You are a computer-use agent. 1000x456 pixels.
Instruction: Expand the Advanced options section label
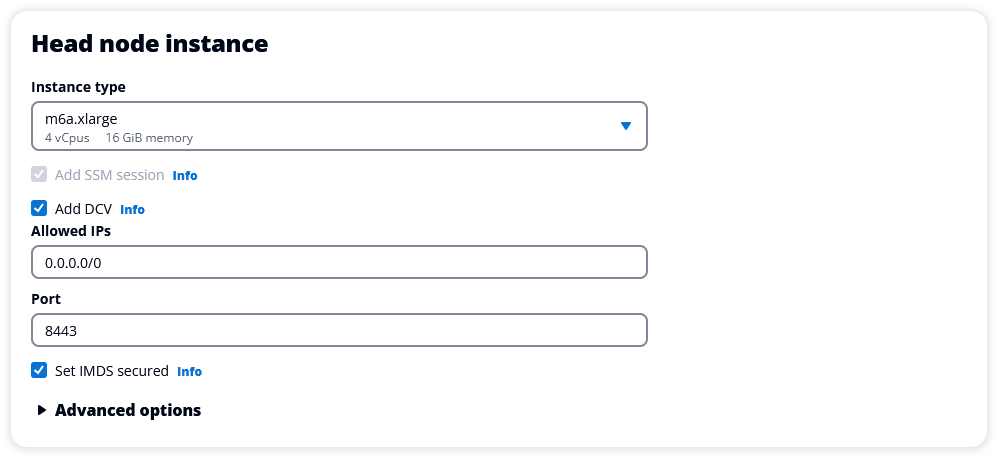[128, 410]
